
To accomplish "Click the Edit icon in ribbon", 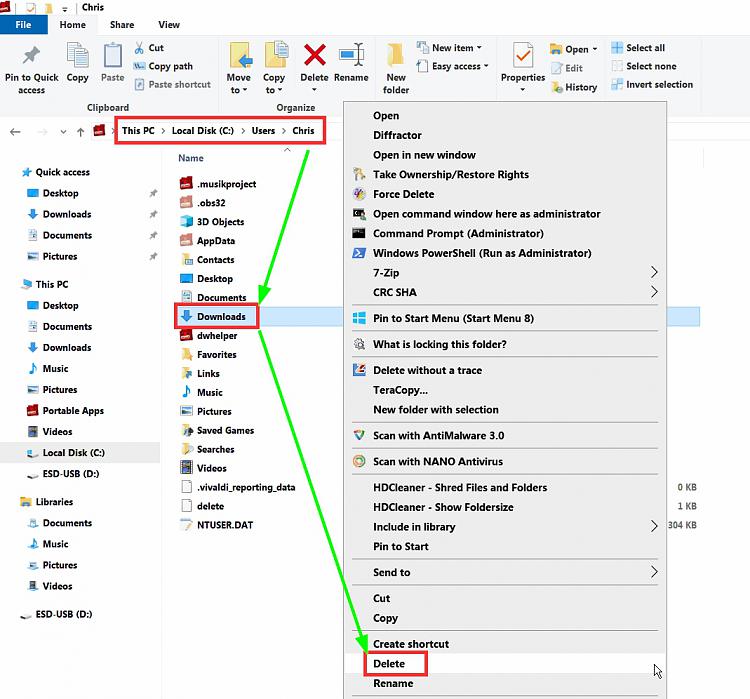I will (557, 68).
